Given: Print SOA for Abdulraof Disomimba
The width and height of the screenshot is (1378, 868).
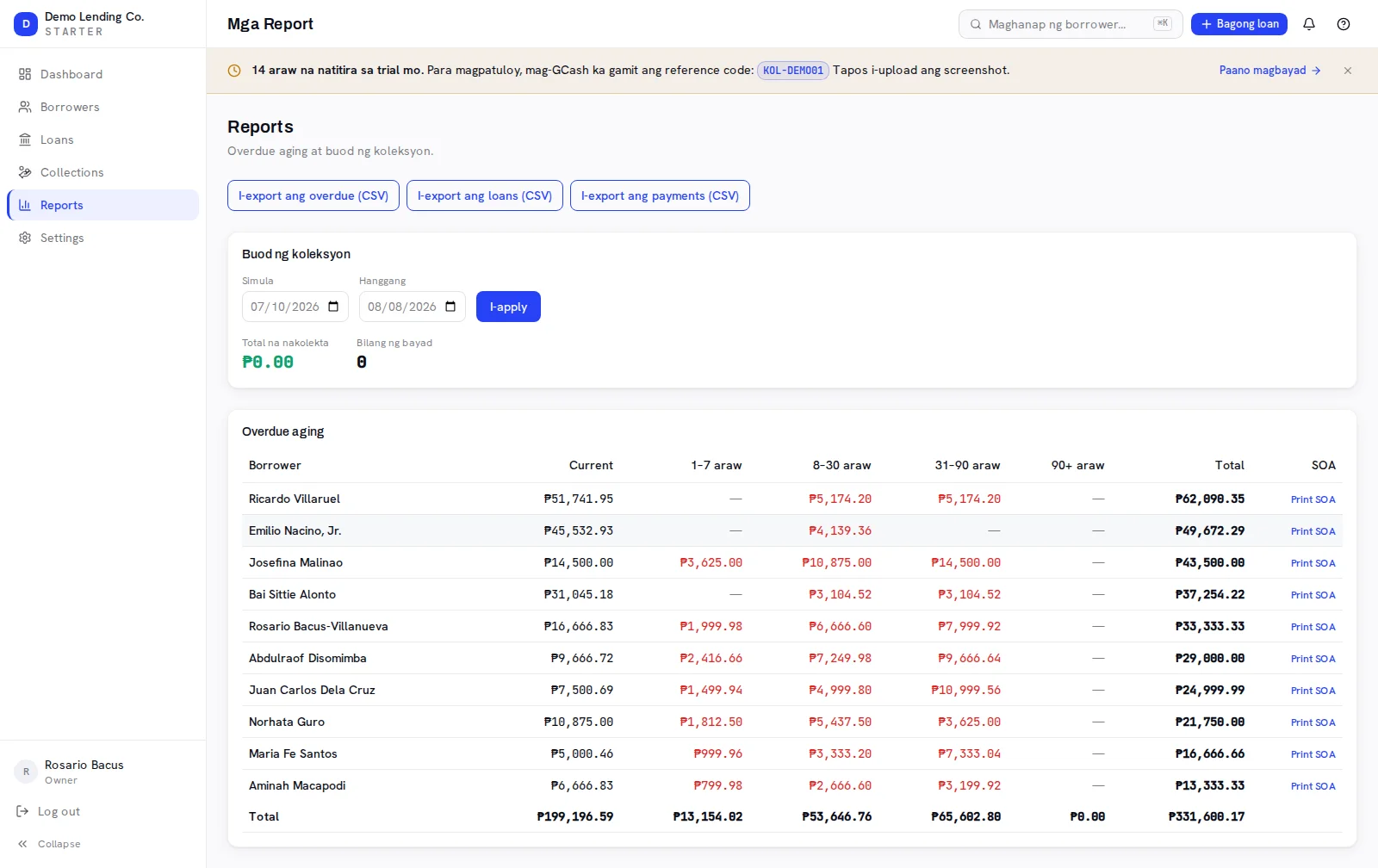Looking at the screenshot, I should (x=1313, y=659).
